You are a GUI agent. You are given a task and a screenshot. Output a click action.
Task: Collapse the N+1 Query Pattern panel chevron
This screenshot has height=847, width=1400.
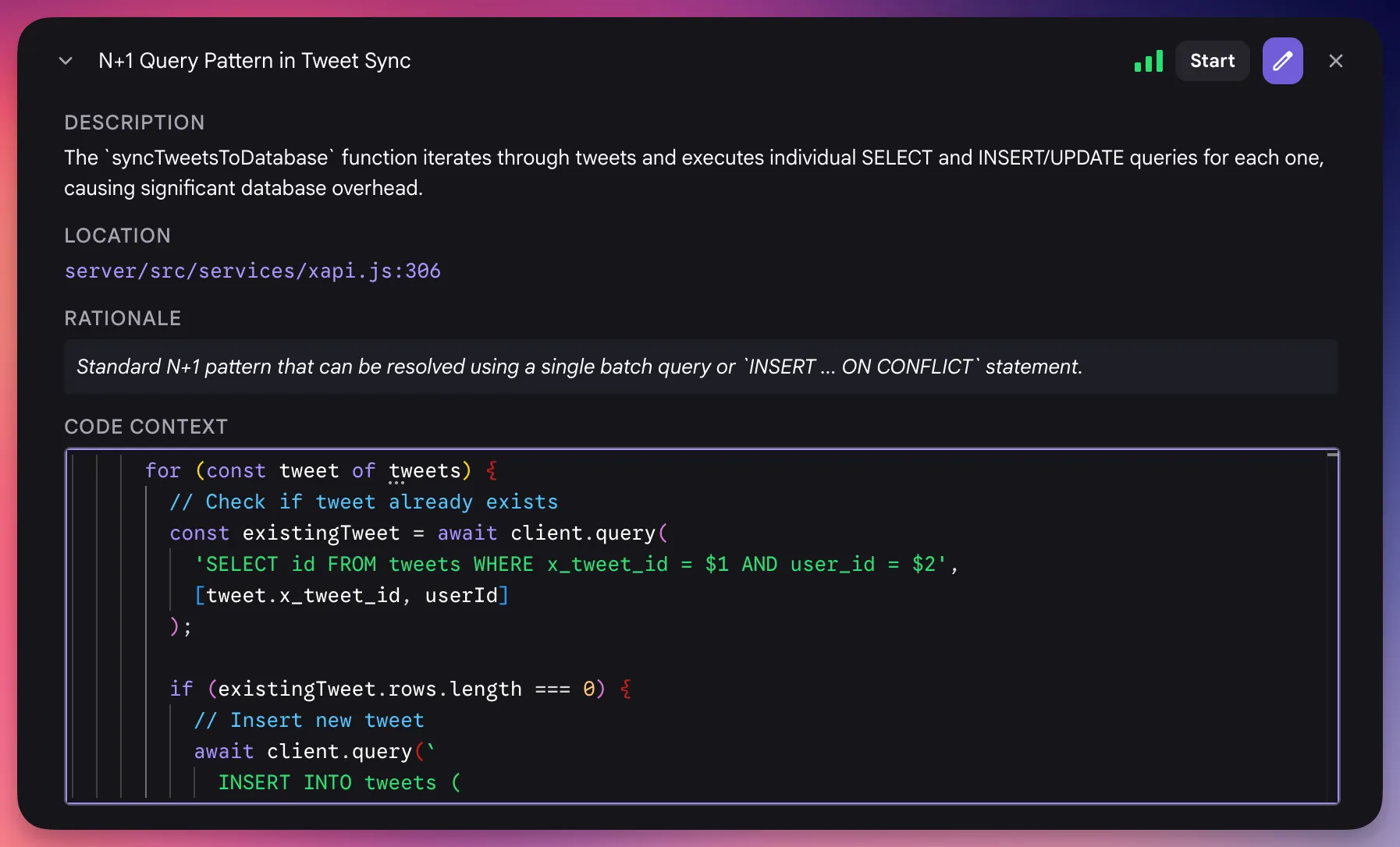pyautogui.click(x=66, y=61)
